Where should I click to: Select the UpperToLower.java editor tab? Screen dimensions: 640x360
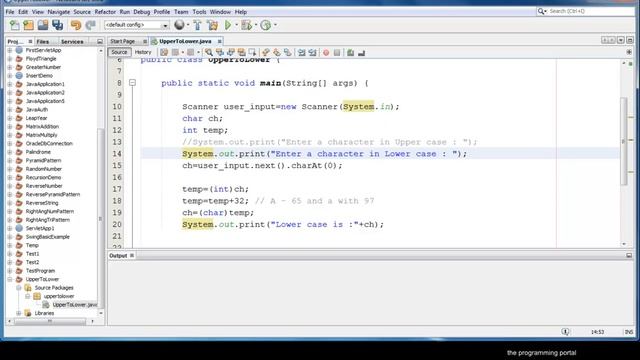point(185,41)
